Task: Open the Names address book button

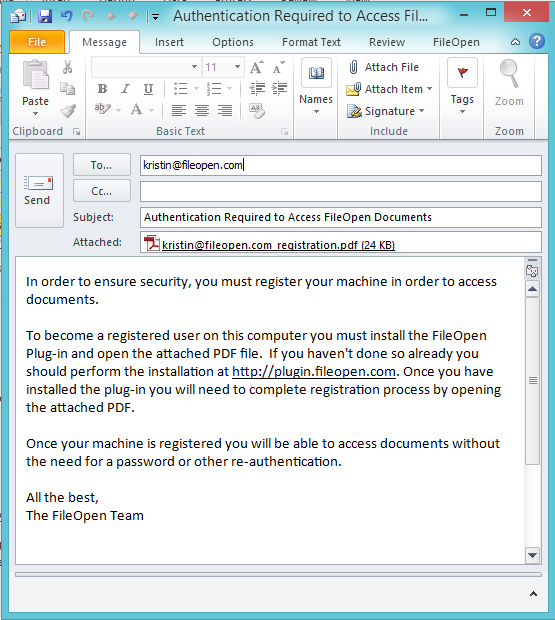Action: (x=316, y=87)
